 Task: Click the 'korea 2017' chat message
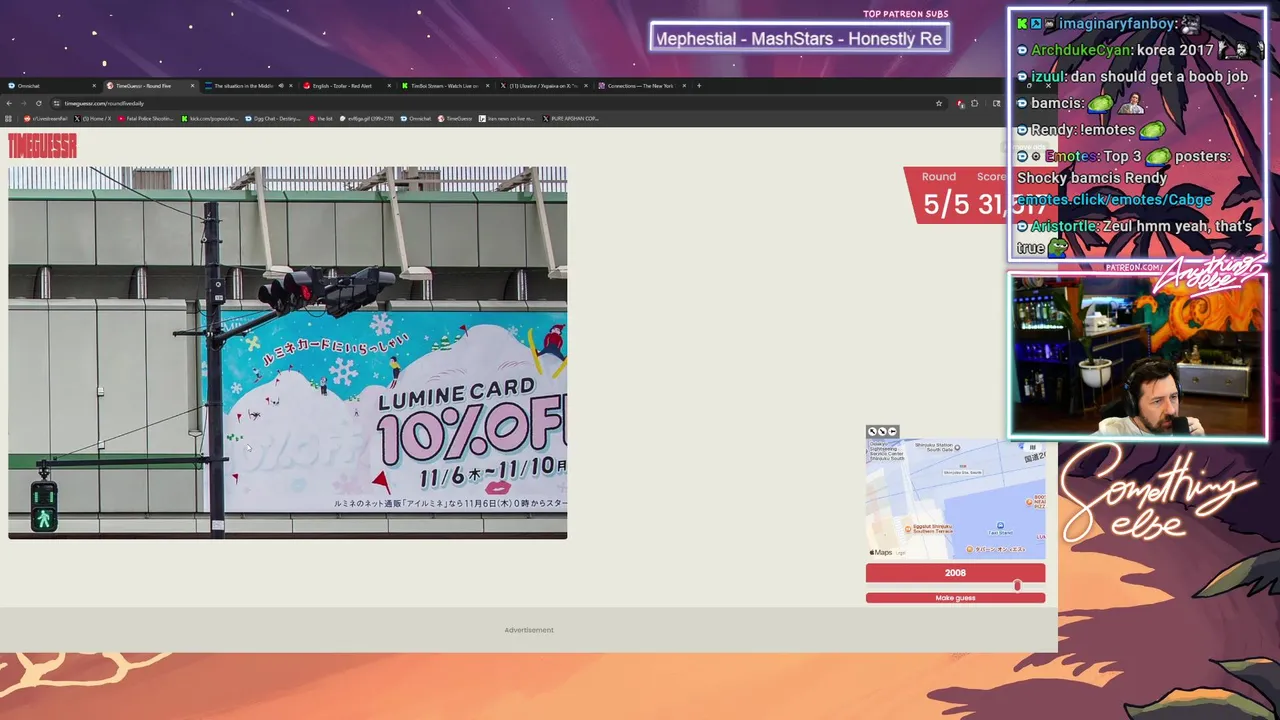(1175, 50)
